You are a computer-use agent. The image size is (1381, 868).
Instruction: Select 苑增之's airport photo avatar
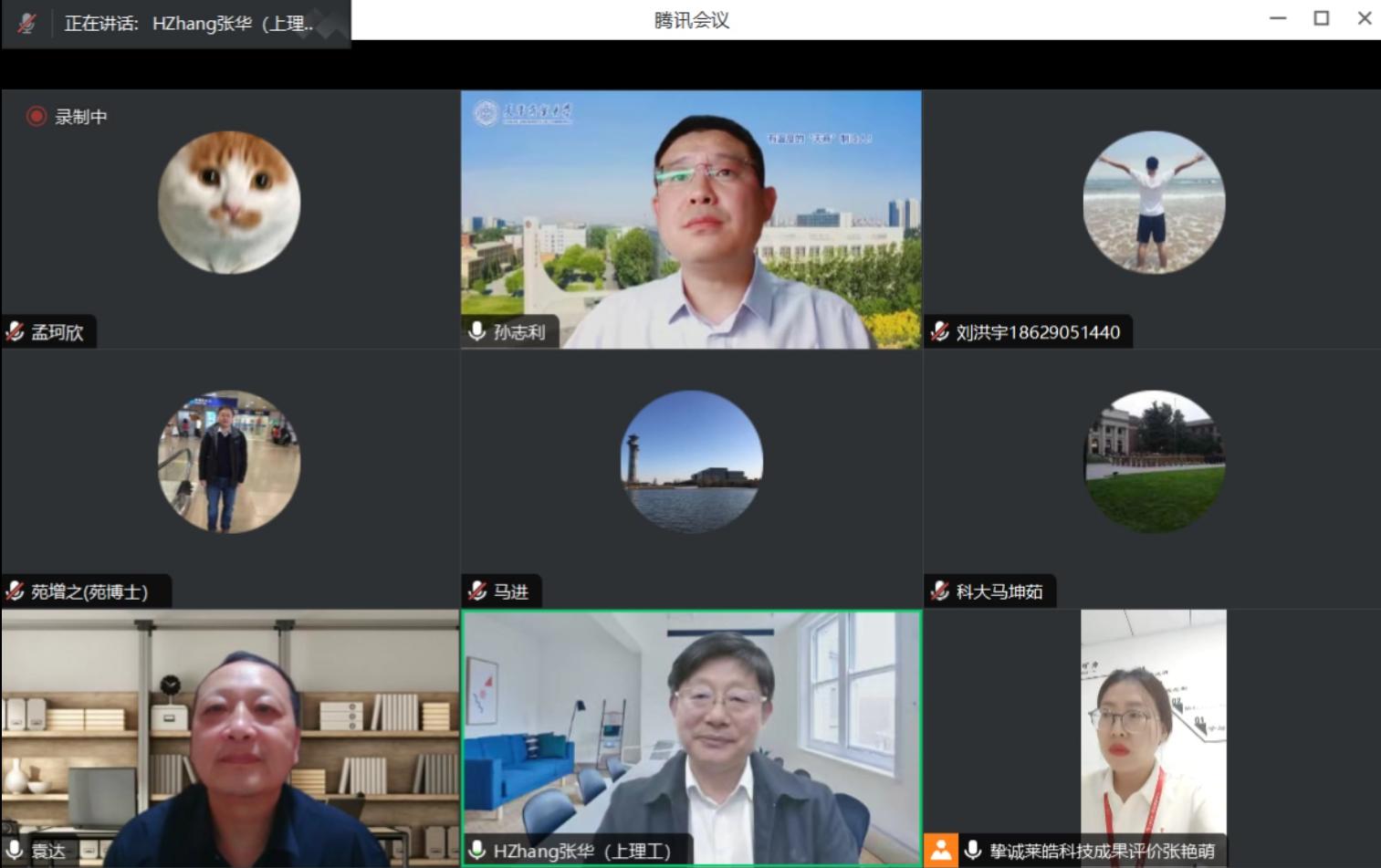click(x=229, y=462)
